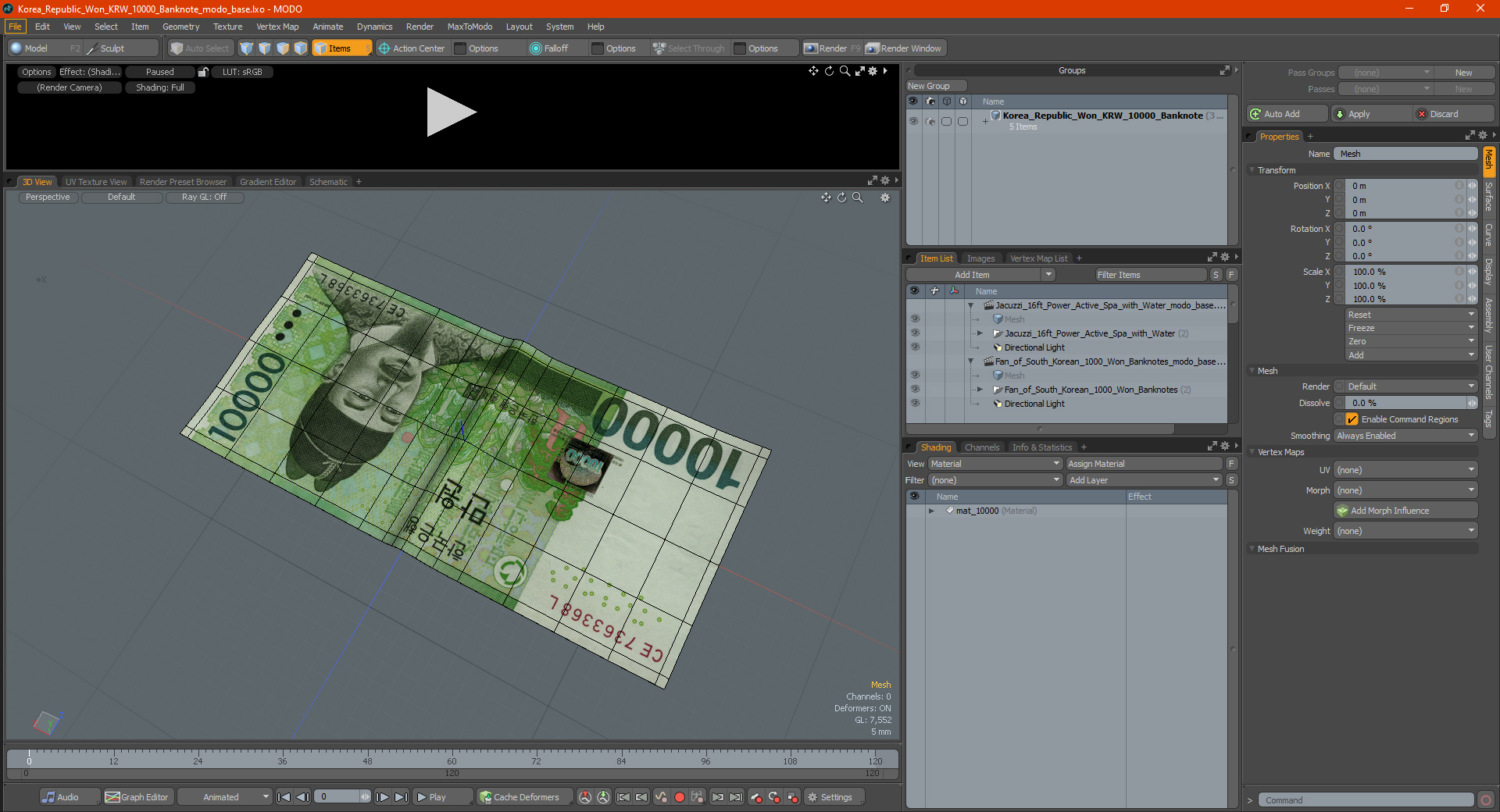Switch to Images tab
1500x812 pixels.
[980, 258]
